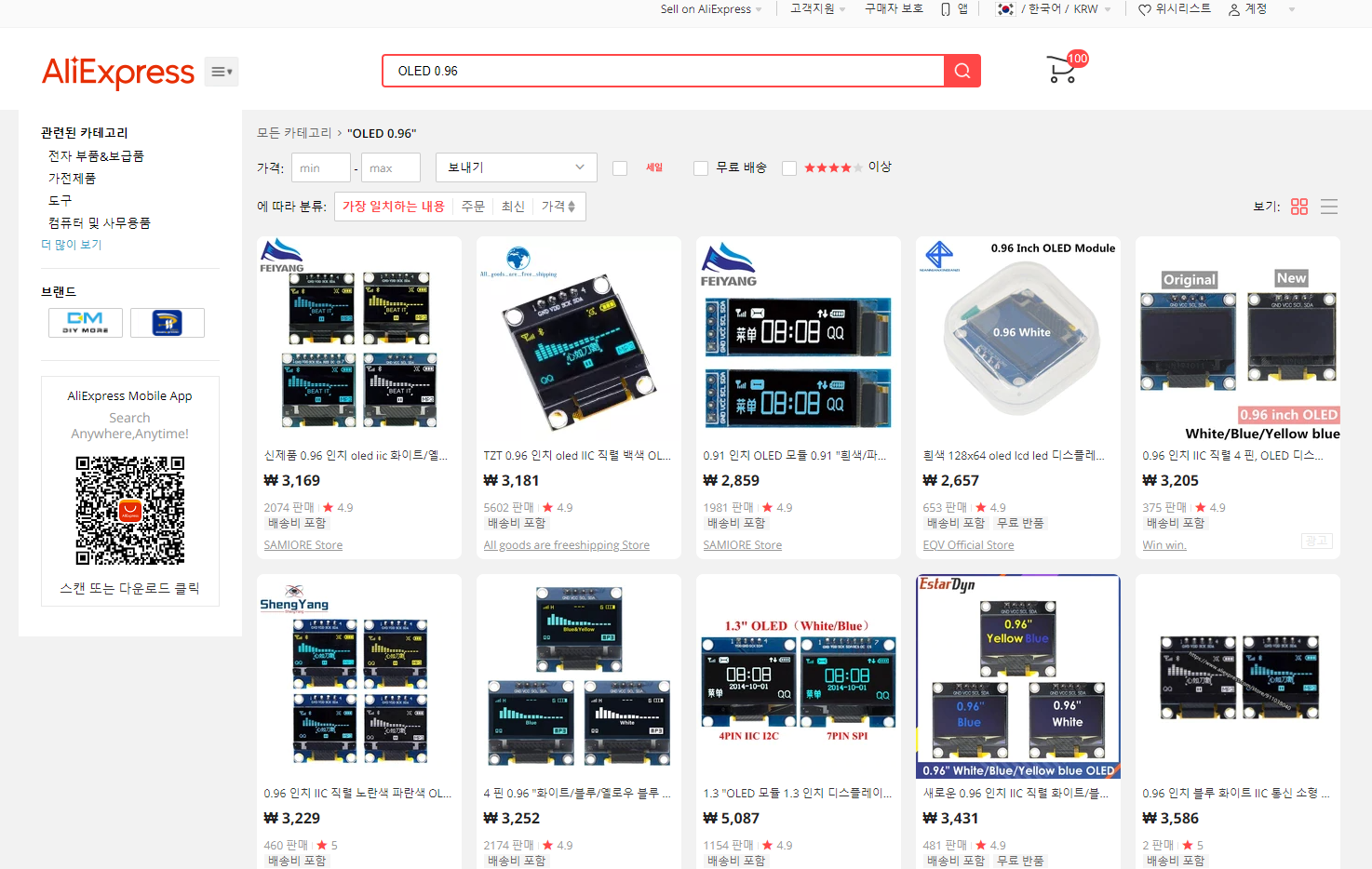Focus the OLED 0.96 search box
1372x869 pixels.
point(663,71)
